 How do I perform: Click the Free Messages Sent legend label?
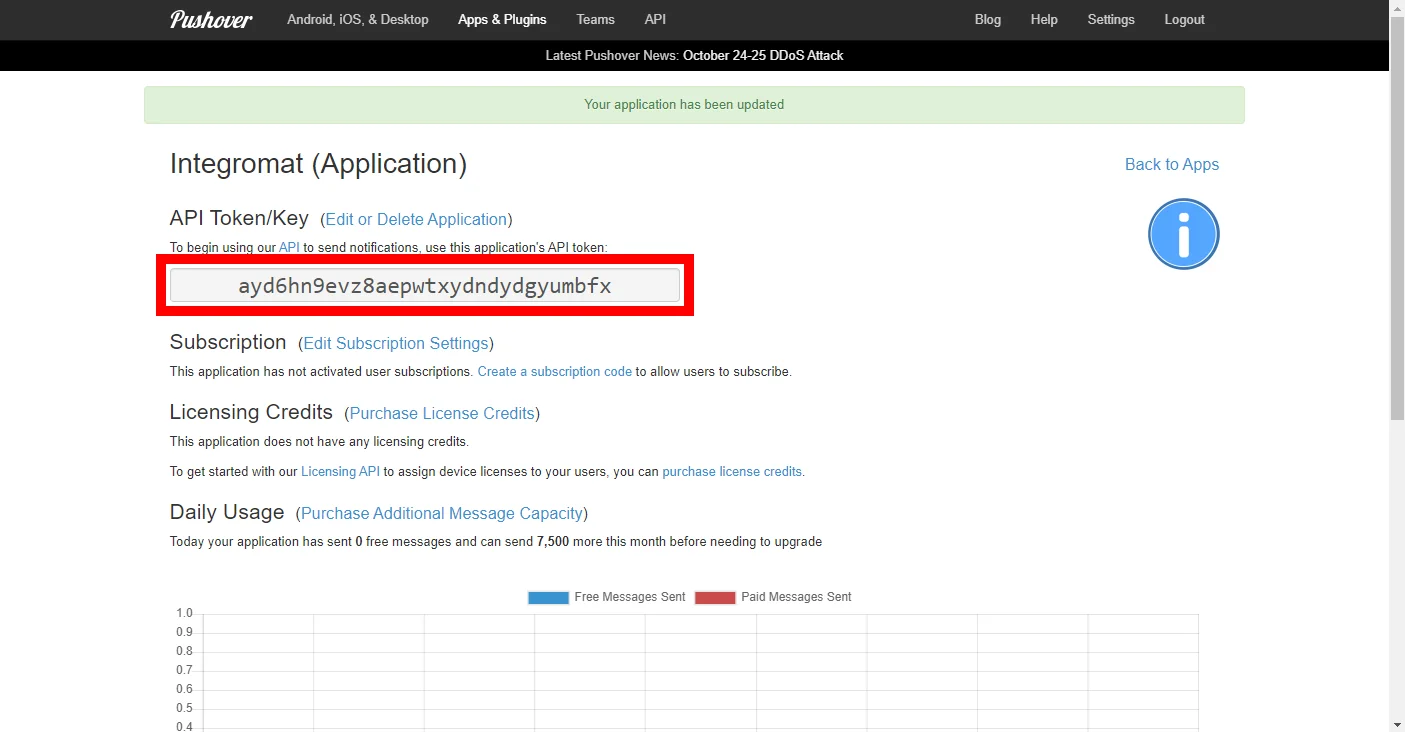(x=630, y=597)
